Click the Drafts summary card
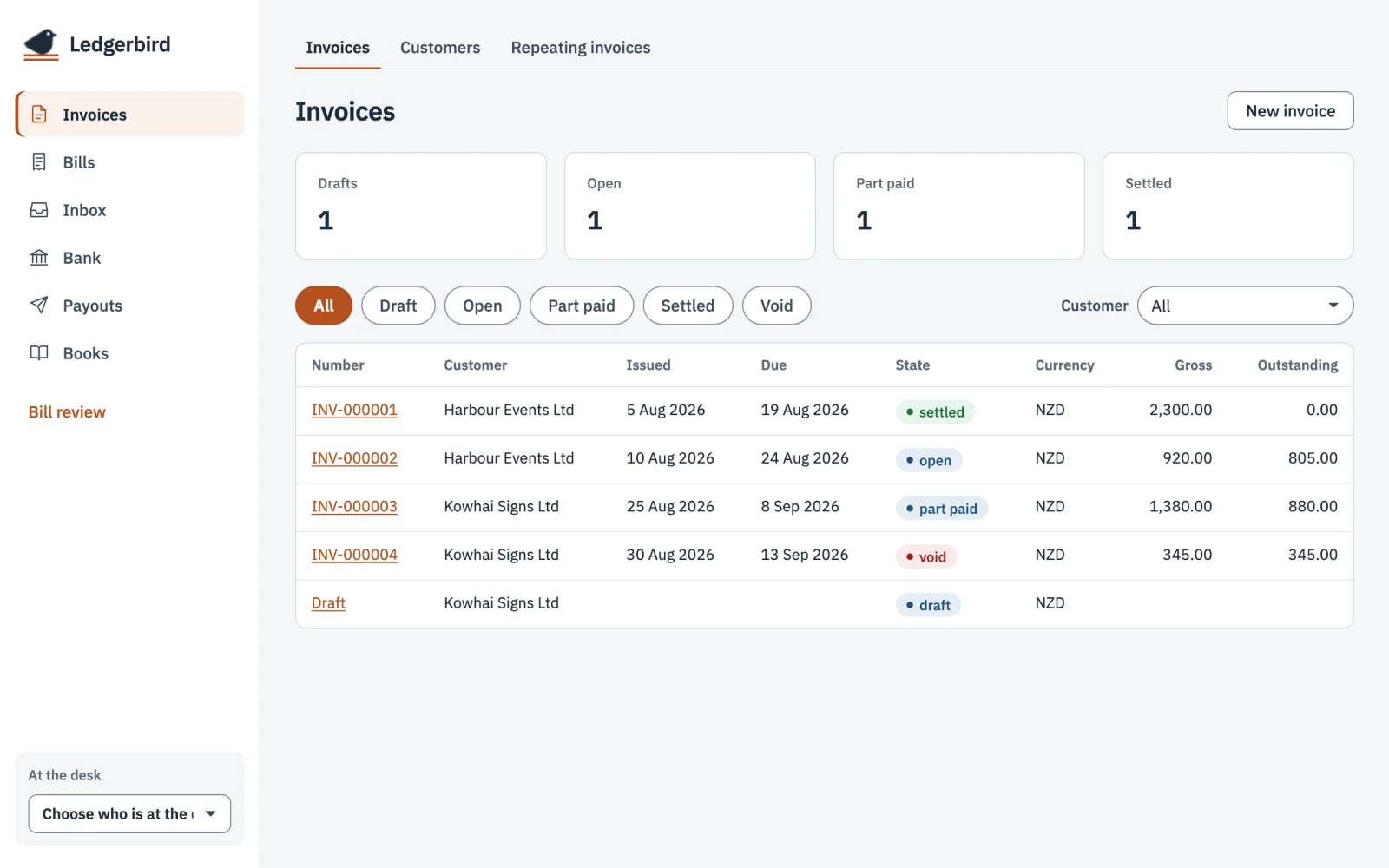Image resolution: width=1389 pixels, height=868 pixels. tap(421, 206)
